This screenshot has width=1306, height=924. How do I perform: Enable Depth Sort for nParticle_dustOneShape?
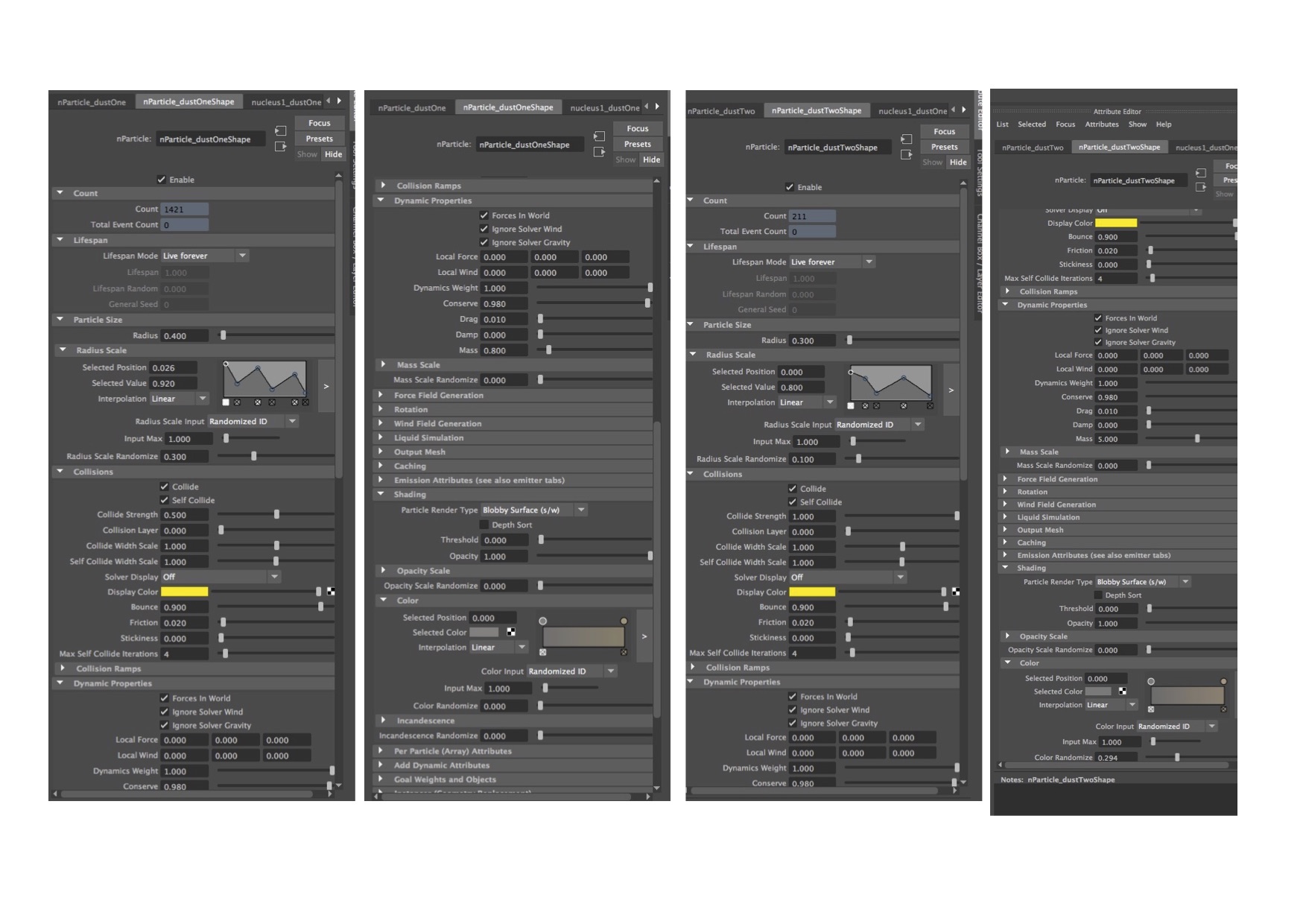pos(484,525)
